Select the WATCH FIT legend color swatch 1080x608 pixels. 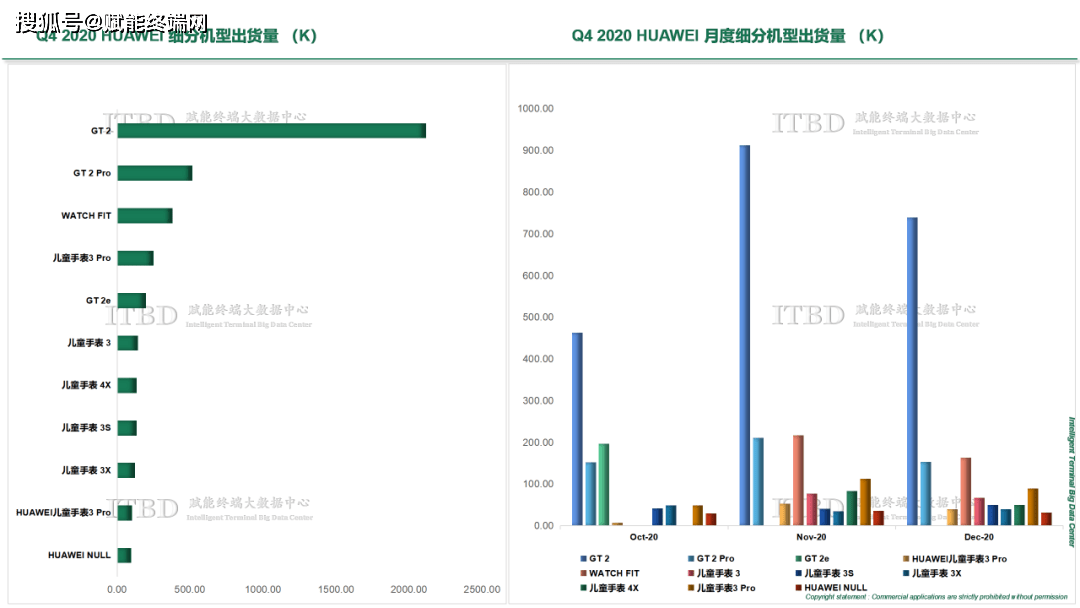pyautogui.click(x=583, y=574)
